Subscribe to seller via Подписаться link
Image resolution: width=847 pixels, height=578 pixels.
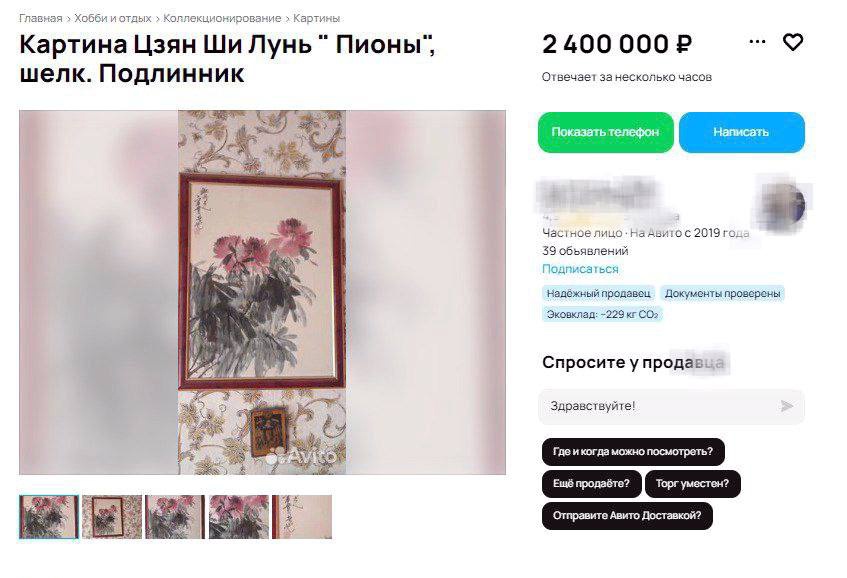(580, 269)
